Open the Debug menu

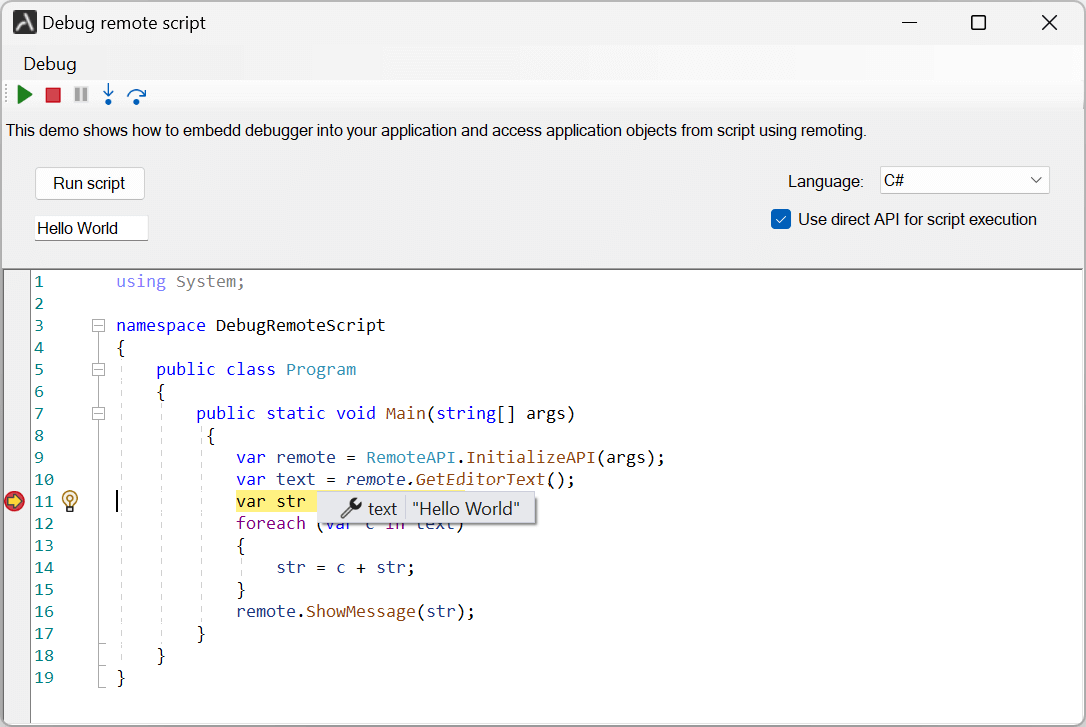coord(50,64)
